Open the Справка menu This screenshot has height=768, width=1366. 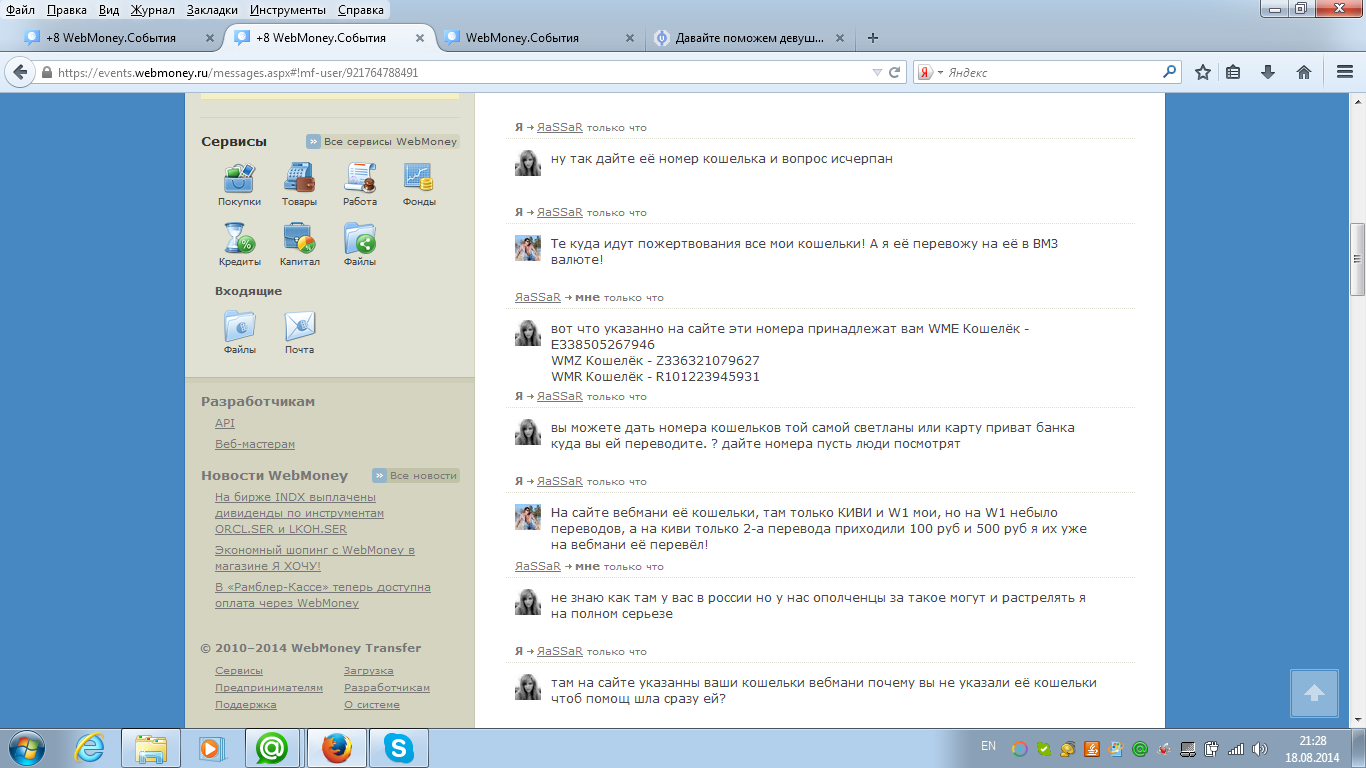pyautogui.click(x=361, y=9)
